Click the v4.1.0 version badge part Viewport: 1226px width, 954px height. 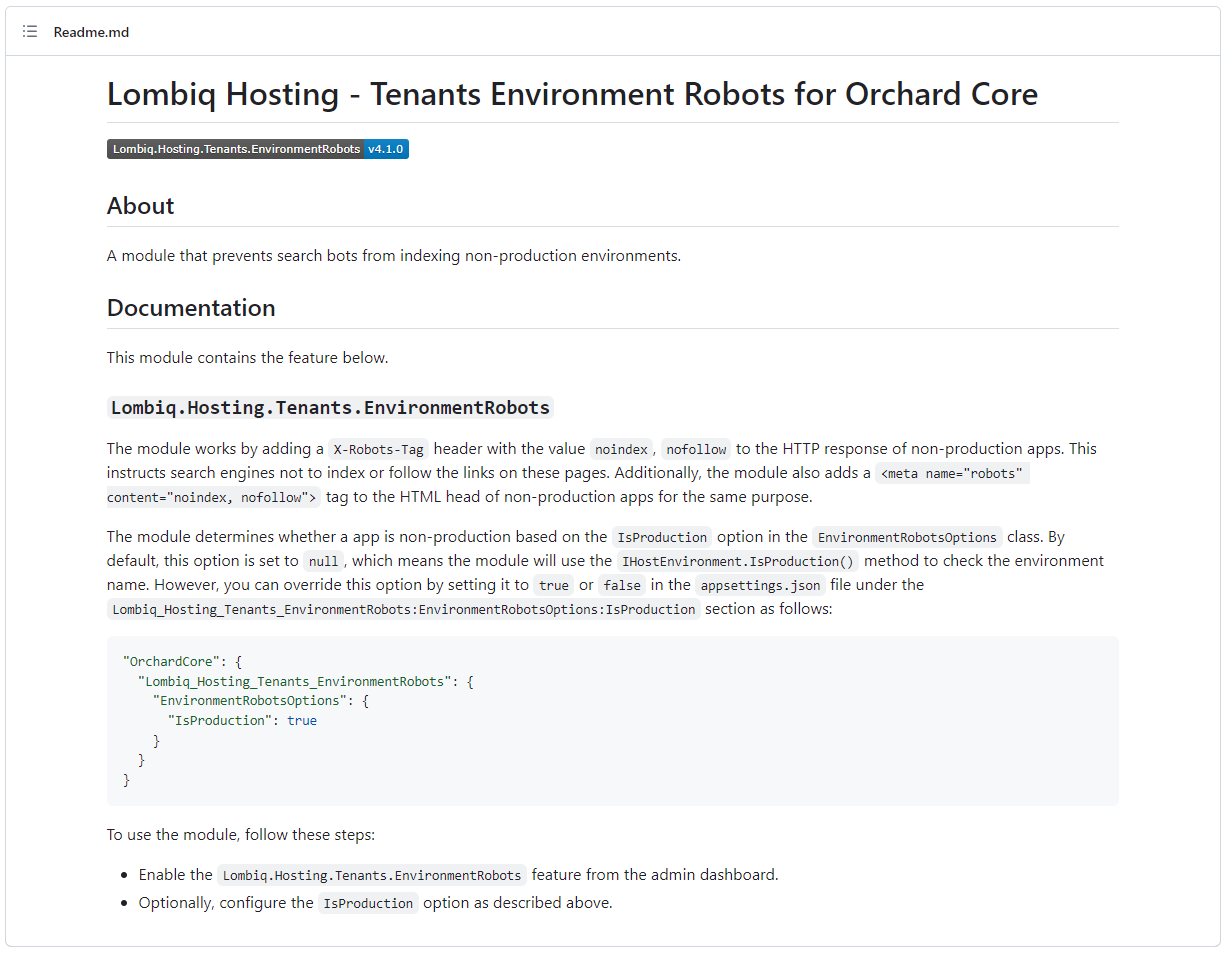[x=385, y=149]
